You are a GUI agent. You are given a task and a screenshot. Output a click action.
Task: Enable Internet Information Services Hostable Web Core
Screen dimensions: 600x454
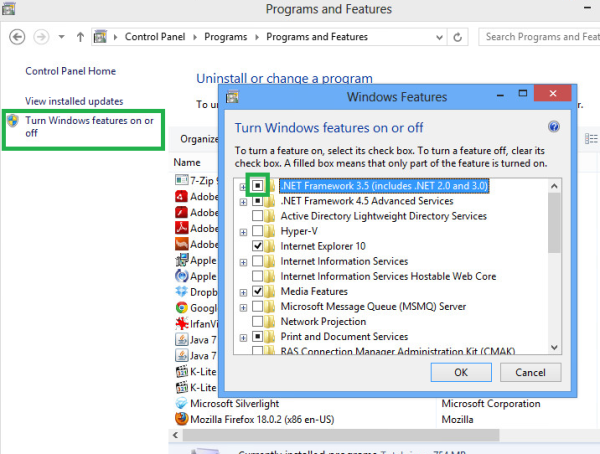(258, 276)
